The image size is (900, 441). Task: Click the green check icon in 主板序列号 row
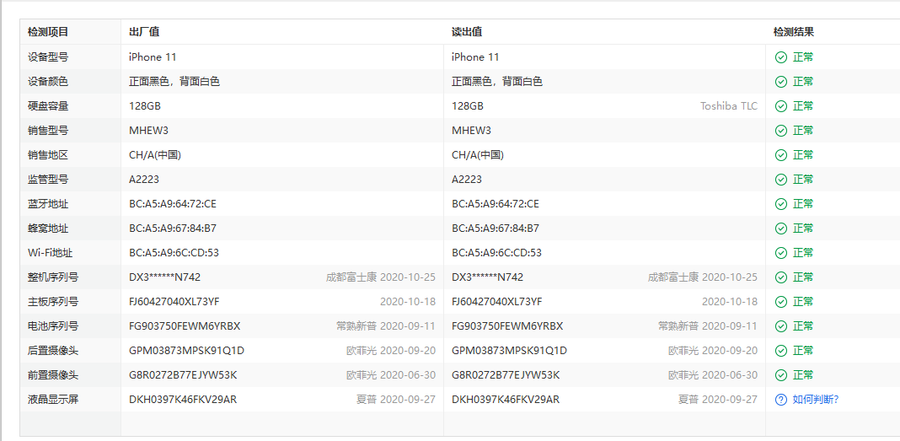tap(781, 301)
